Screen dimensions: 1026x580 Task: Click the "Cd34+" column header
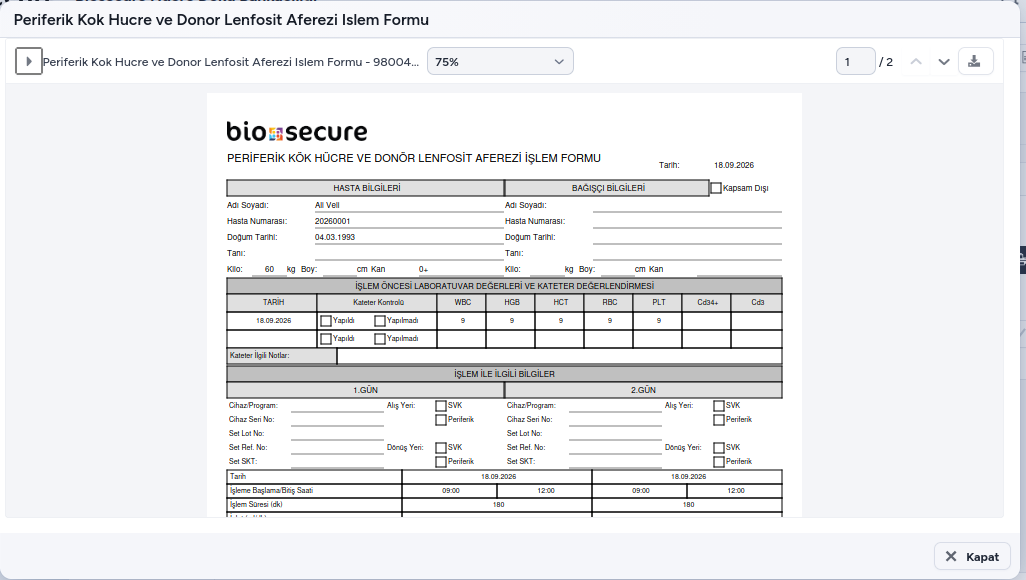click(707, 302)
